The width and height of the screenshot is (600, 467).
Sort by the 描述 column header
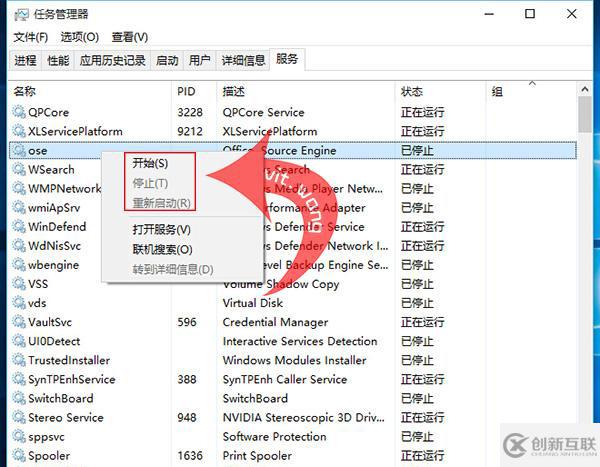[x=234, y=91]
